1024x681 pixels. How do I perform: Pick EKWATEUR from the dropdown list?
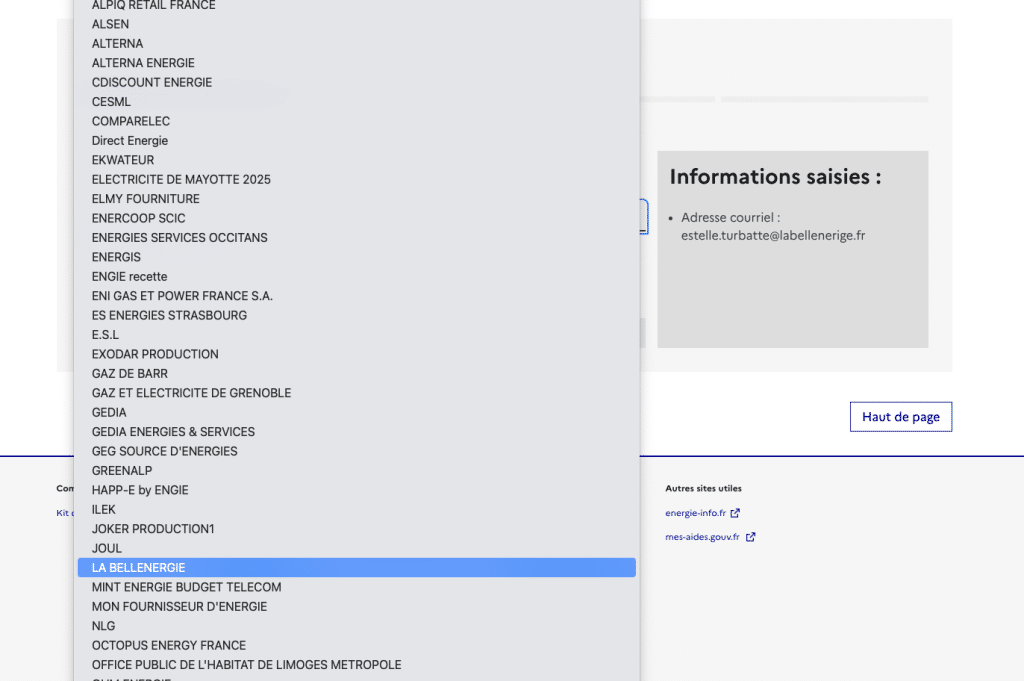point(123,160)
